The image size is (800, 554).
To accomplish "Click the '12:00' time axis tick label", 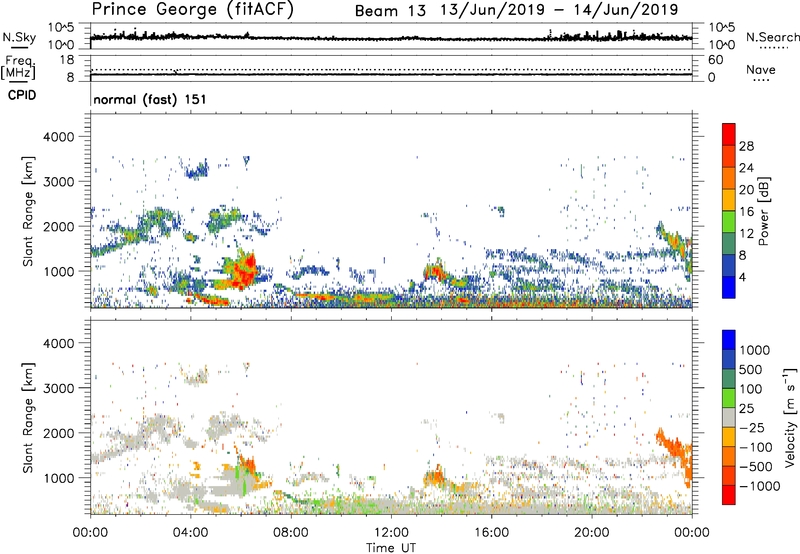I will tap(391, 533).
